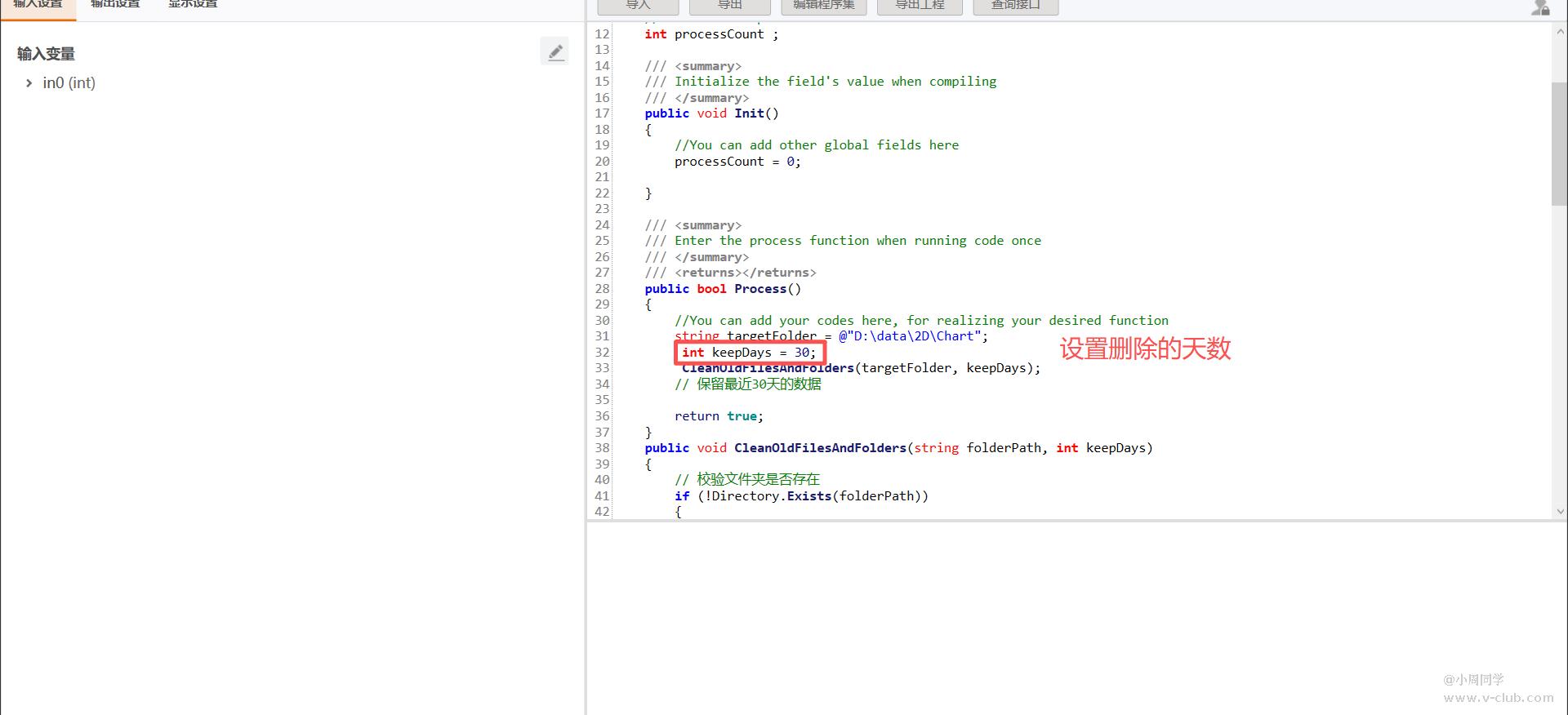This screenshot has height=715, width=1568.
Task: Click the user icon at top right
Action: [1540, 7]
